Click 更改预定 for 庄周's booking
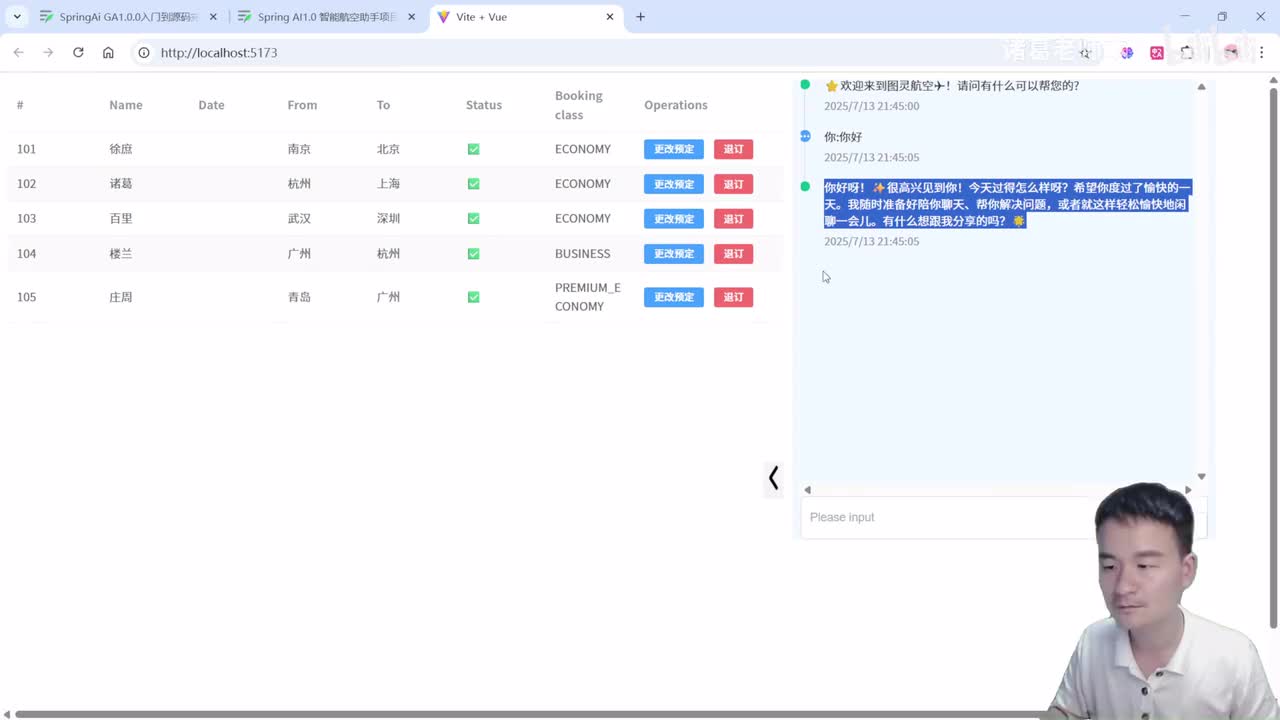1280x720 pixels. (x=674, y=297)
